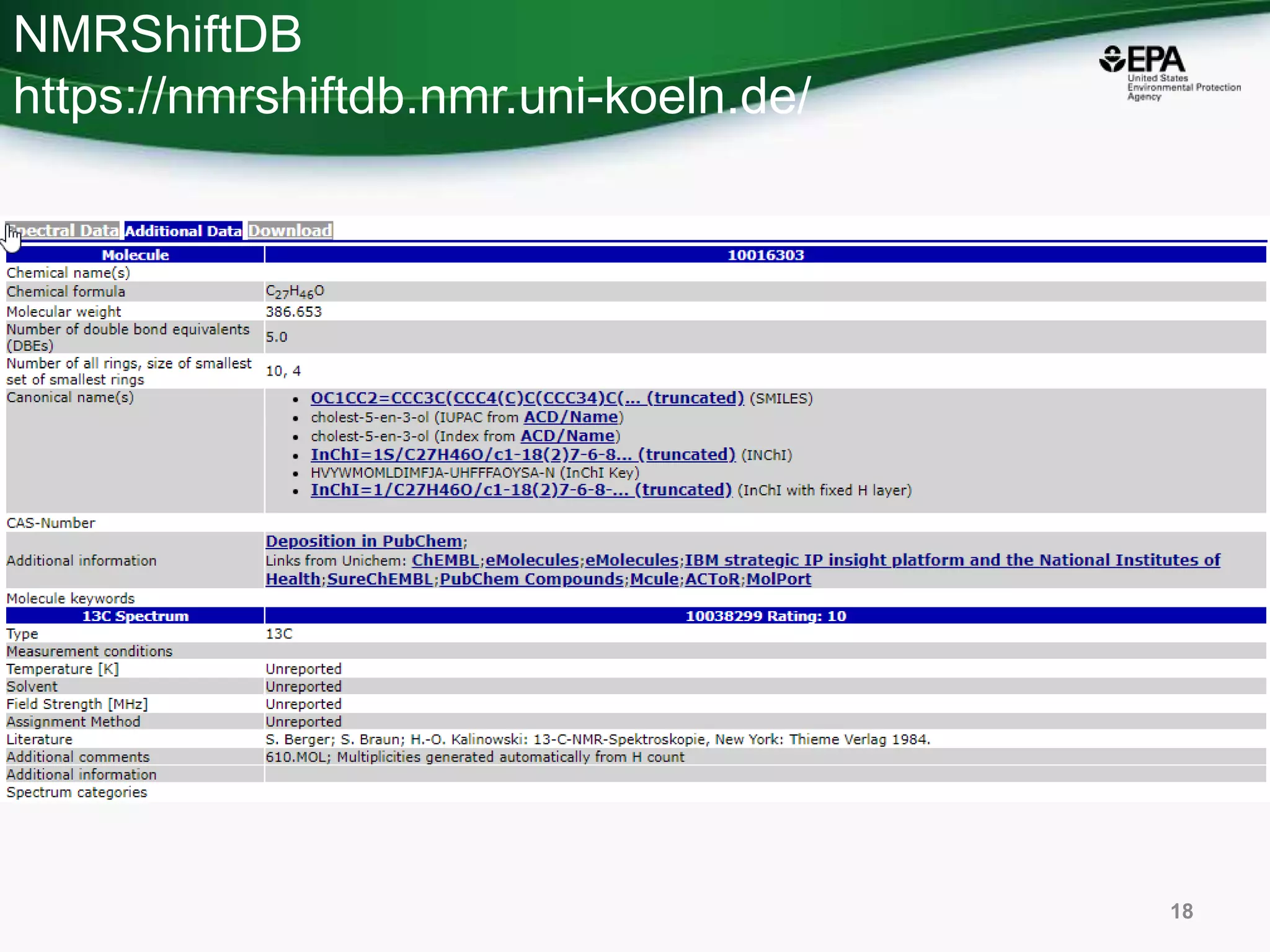Image resolution: width=1270 pixels, height=952 pixels.
Task: Click ACD/Name link in Index name row
Action: tap(567, 436)
